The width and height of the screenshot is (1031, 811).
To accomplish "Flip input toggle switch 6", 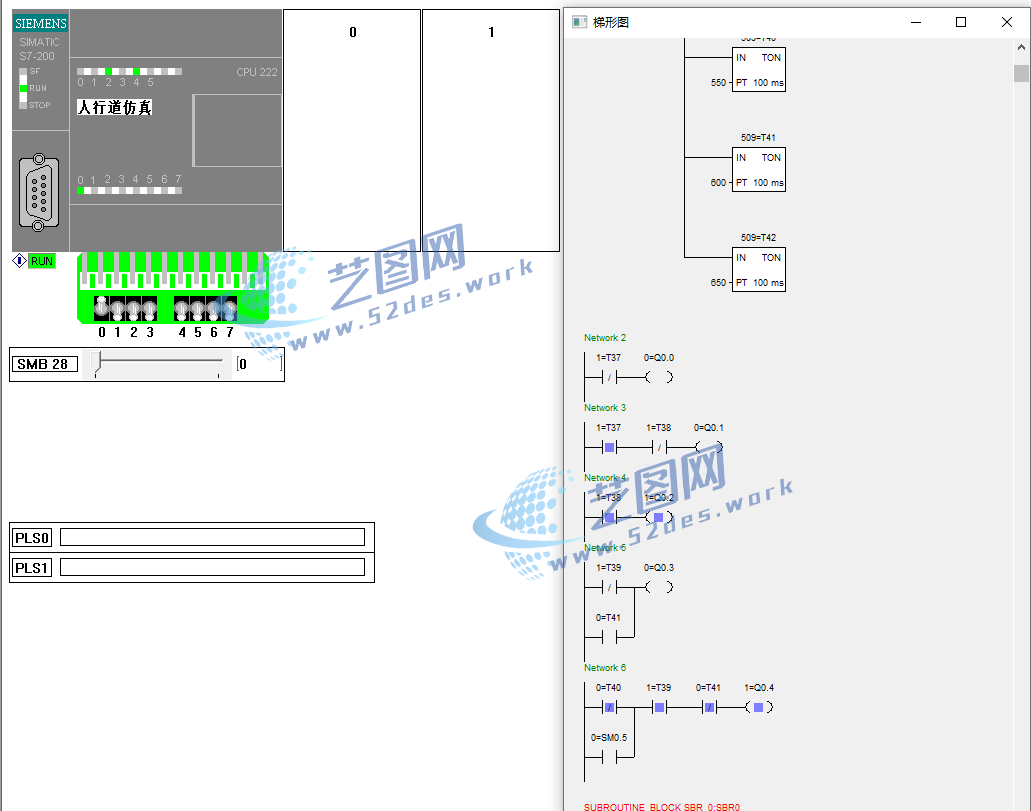I will pyautogui.click(x=213, y=308).
